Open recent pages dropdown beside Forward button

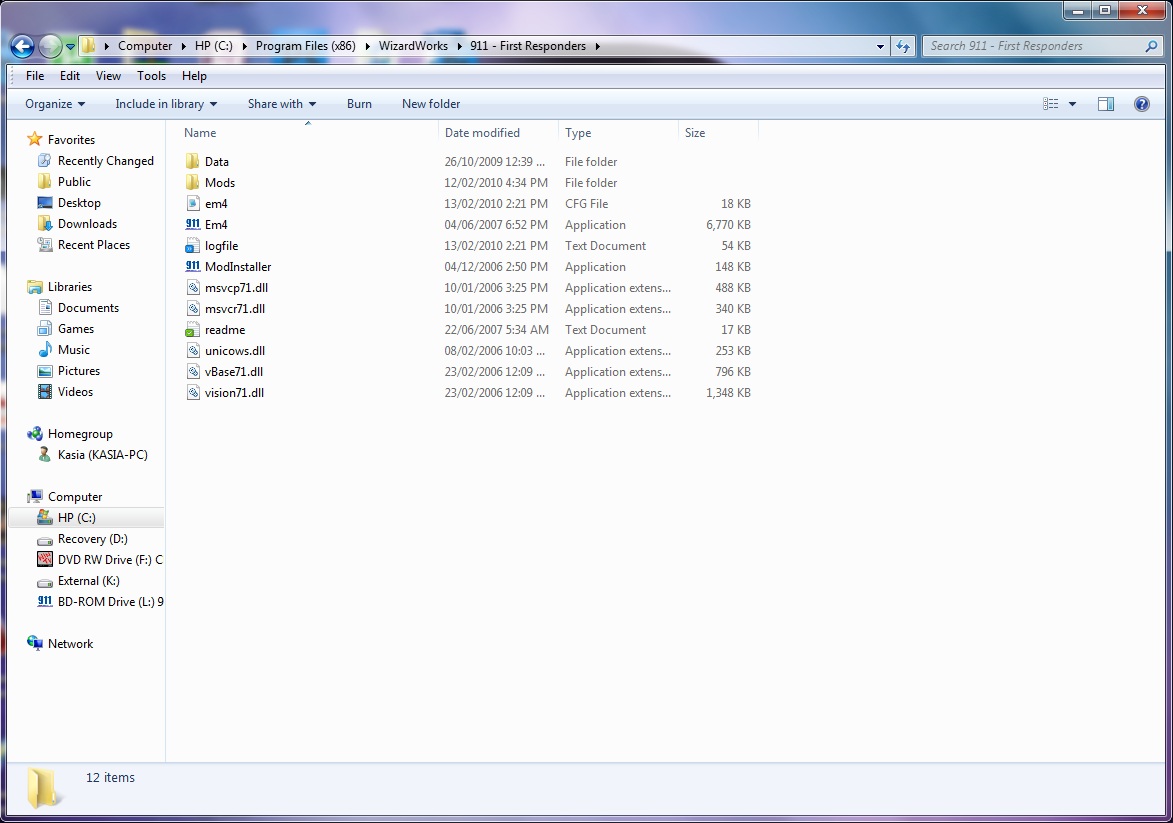coord(70,46)
